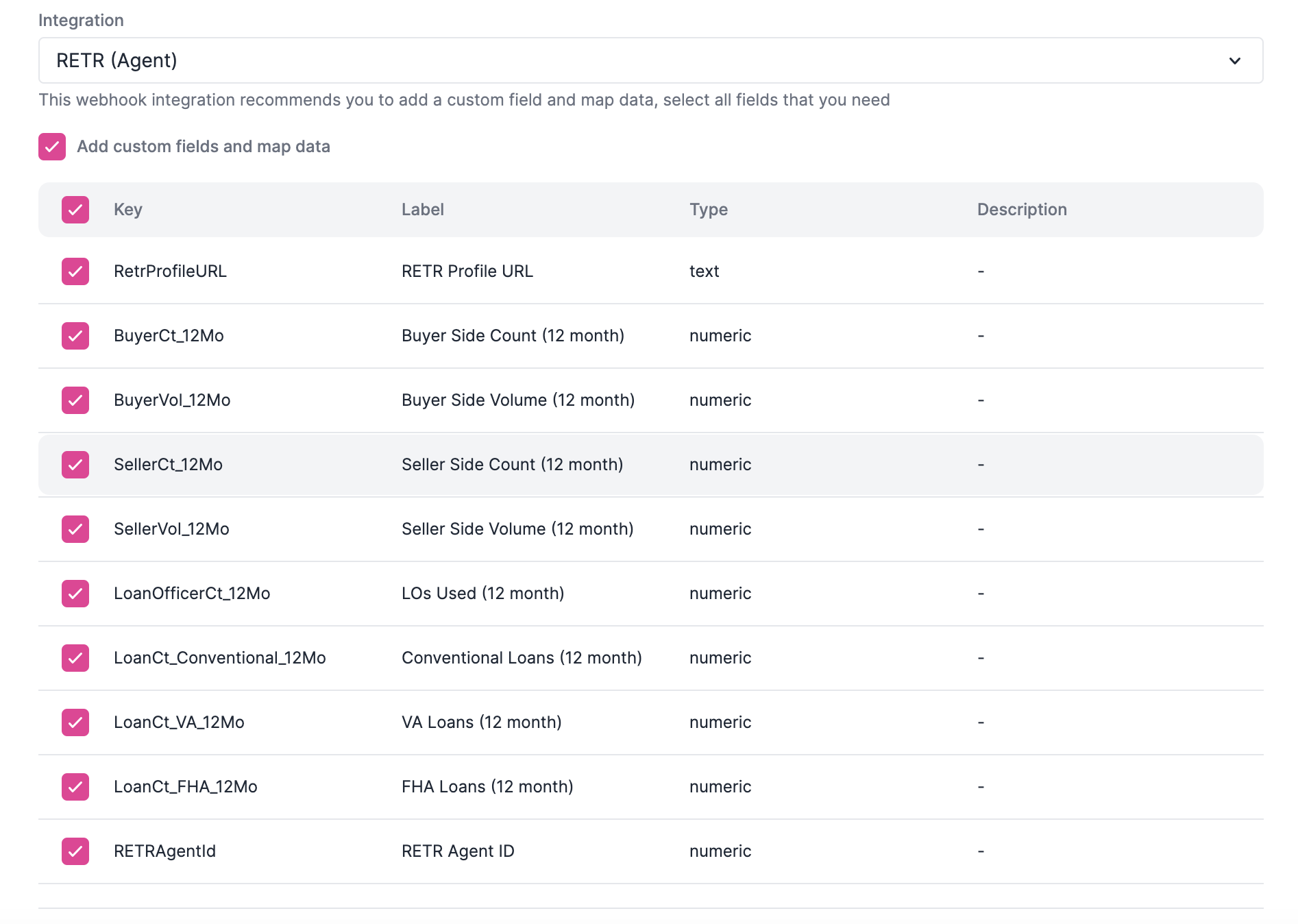Click the Type column header
1298x924 pixels.
[709, 210]
